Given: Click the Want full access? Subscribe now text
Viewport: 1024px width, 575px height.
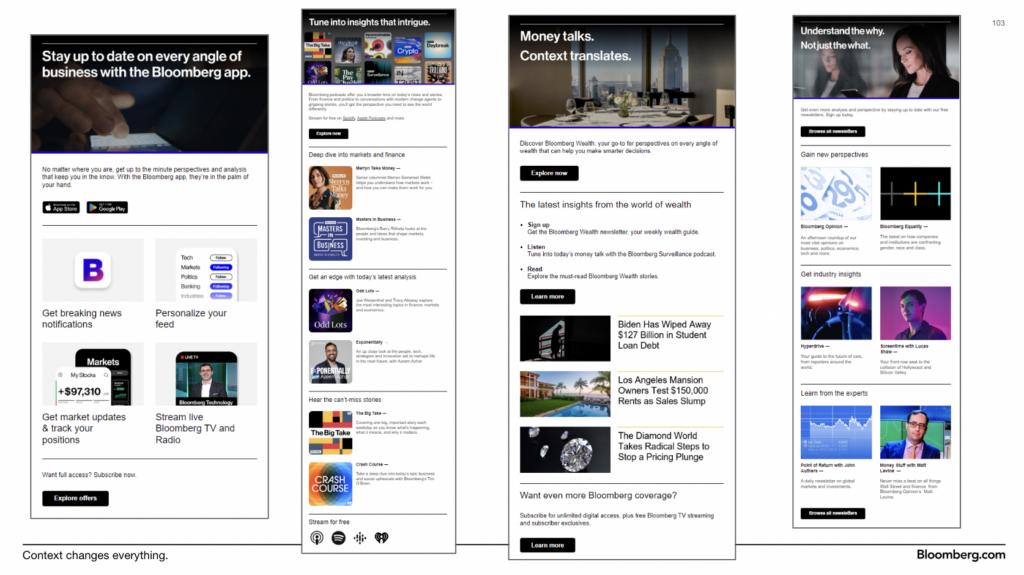Looking at the screenshot, I should click(x=89, y=475).
